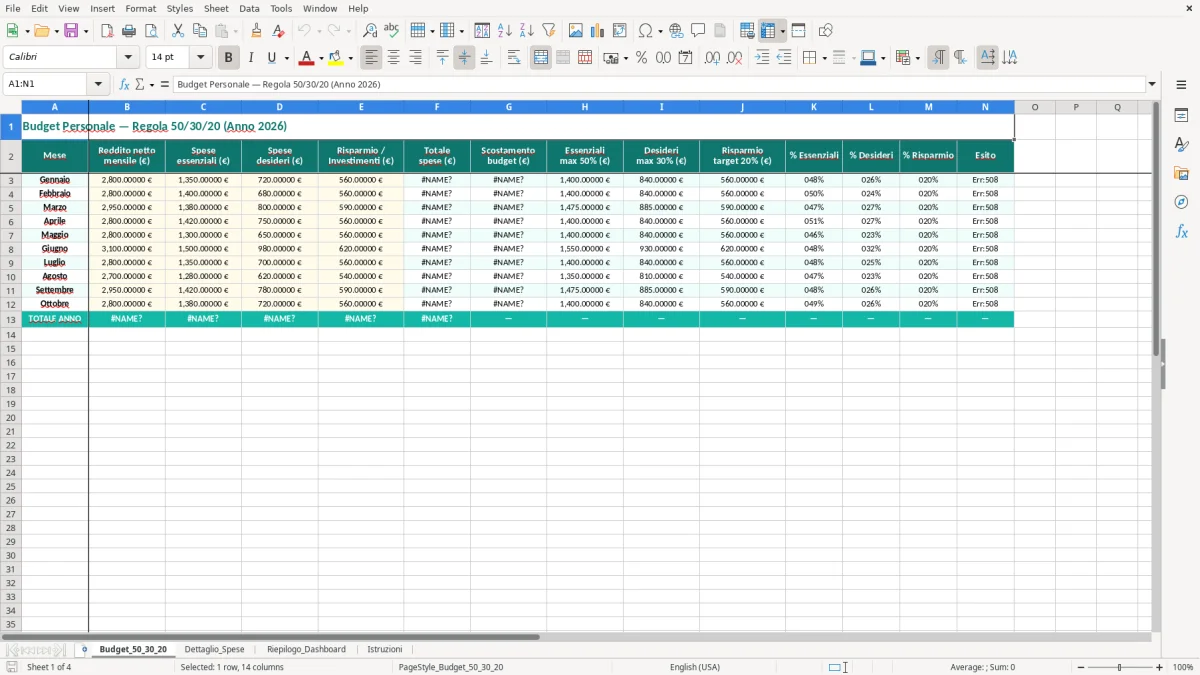Click the Copy icon
Screen dimensions: 1200x675
(x=200, y=31)
